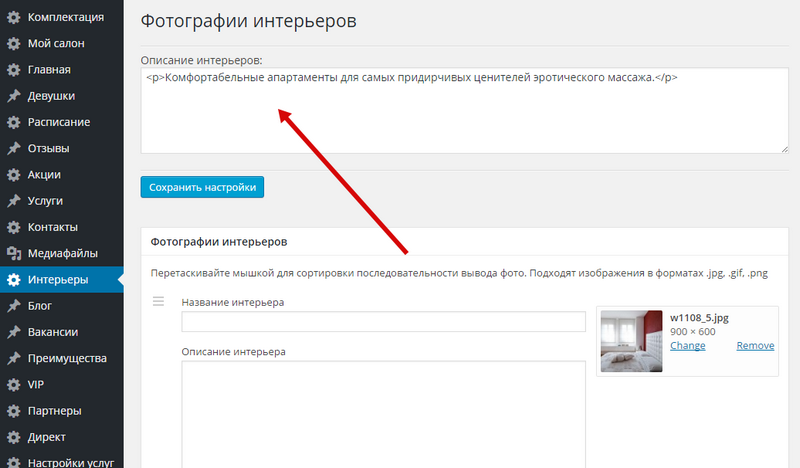Click the gear icon beside VIP
This screenshot has height=468, width=800.
coord(14,385)
